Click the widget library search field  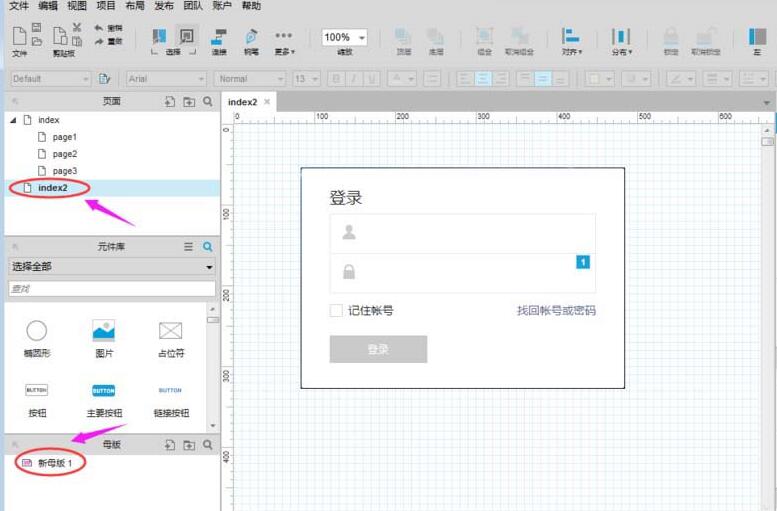112,289
